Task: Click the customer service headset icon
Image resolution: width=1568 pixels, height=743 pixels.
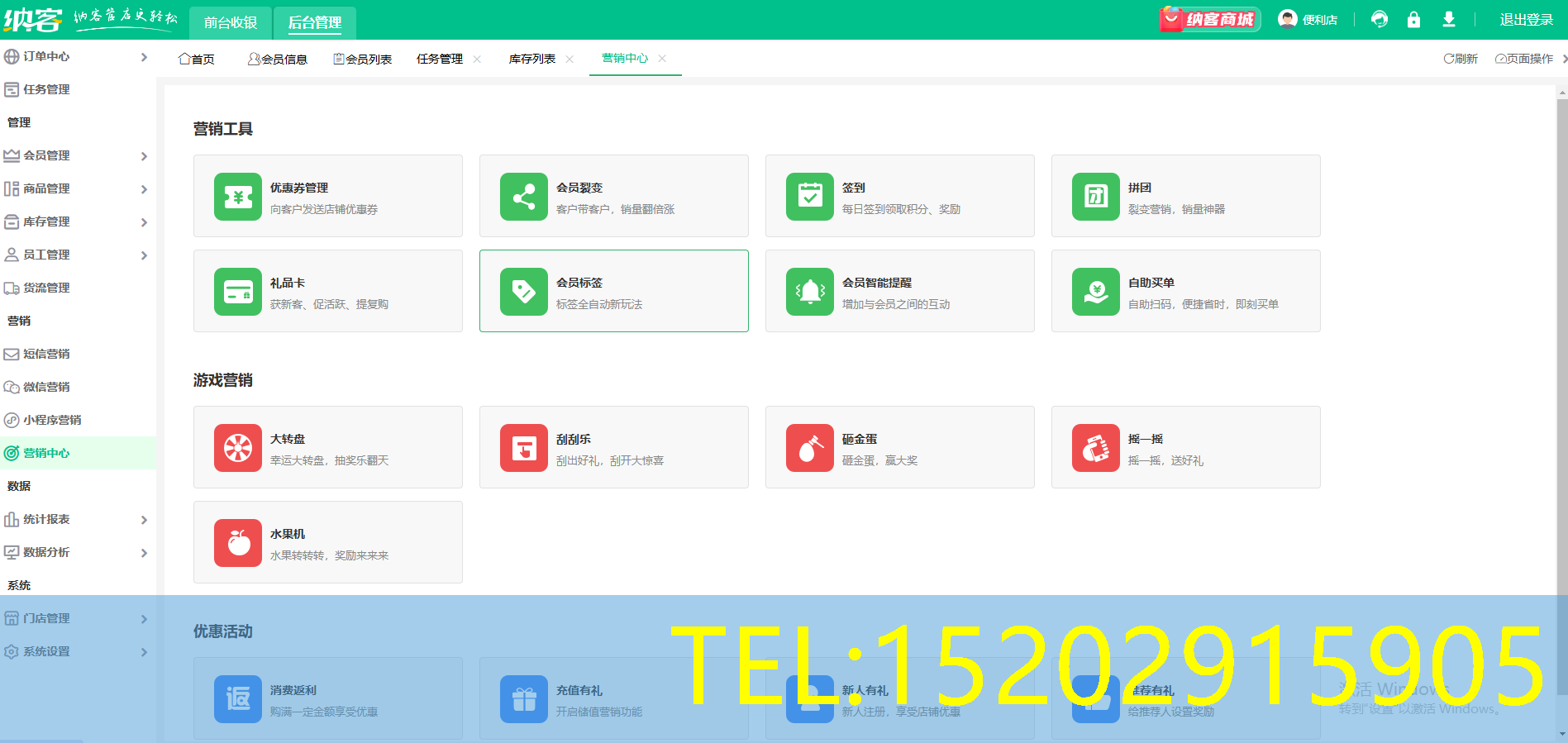Action: point(1380,19)
